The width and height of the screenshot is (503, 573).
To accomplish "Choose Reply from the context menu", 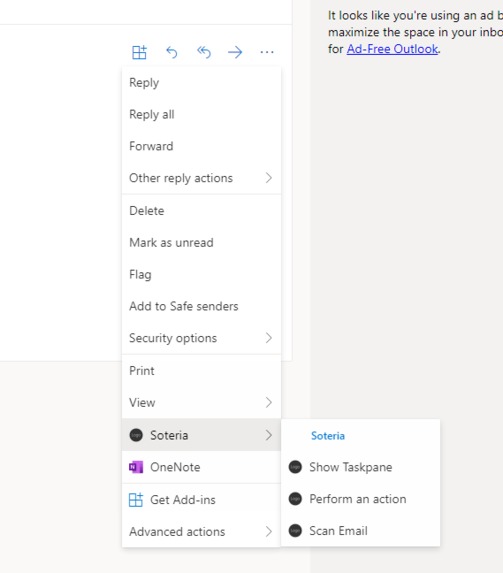I will 201,83.
